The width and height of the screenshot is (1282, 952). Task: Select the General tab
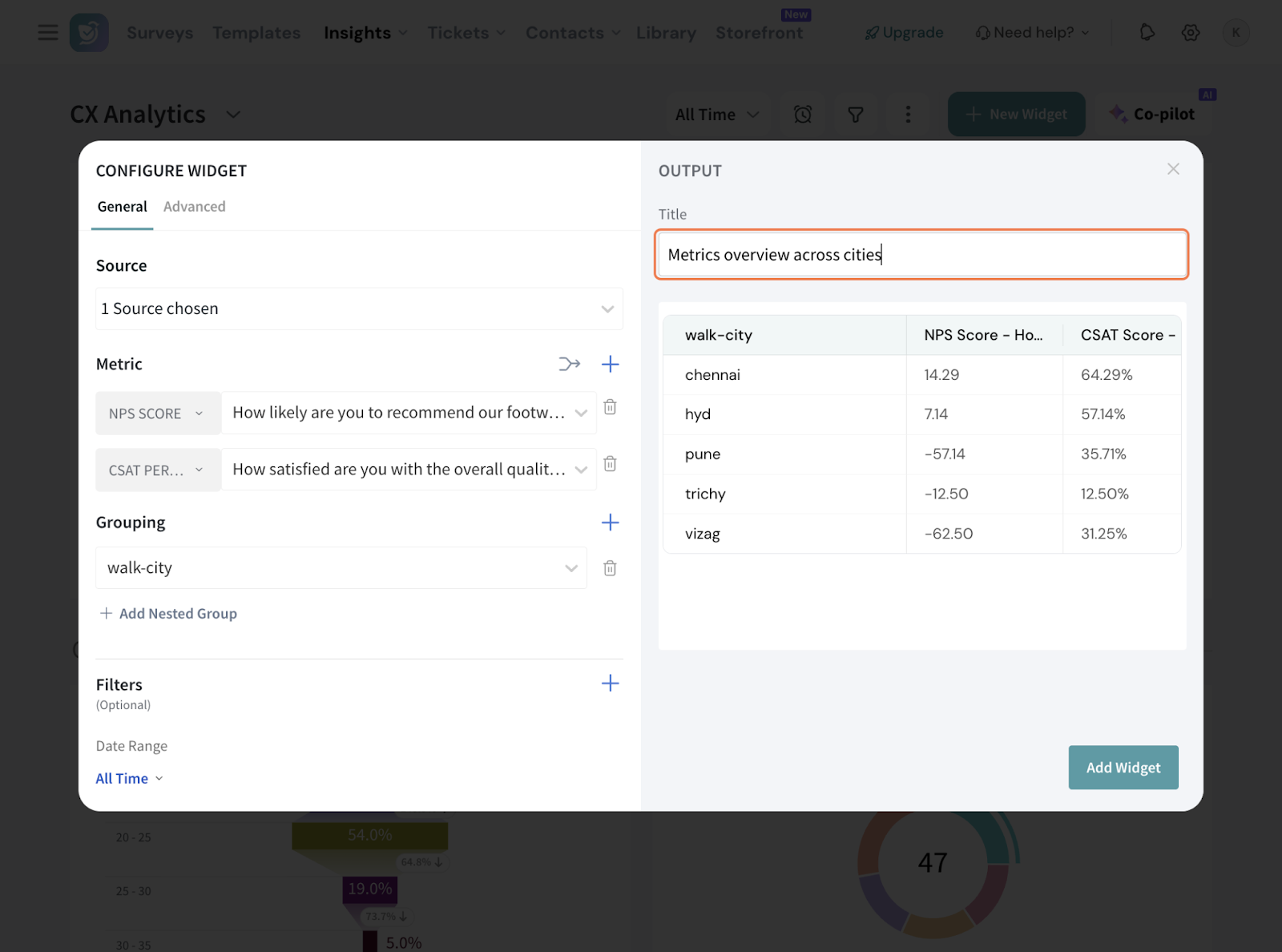click(x=122, y=207)
